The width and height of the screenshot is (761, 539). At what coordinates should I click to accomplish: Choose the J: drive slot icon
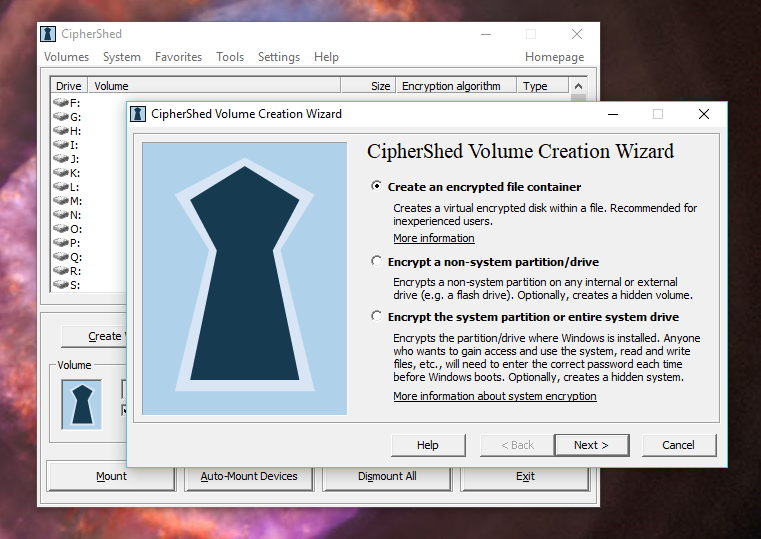click(x=61, y=159)
